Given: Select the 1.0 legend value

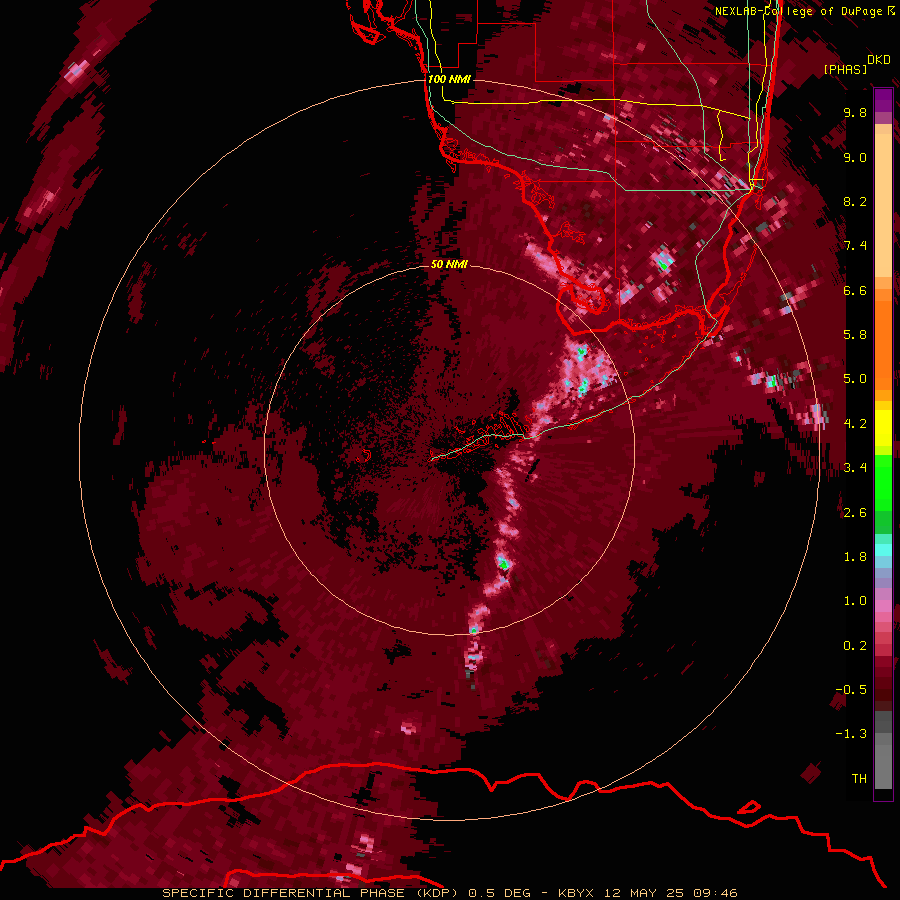Looking at the screenshot, I should 855,601.
